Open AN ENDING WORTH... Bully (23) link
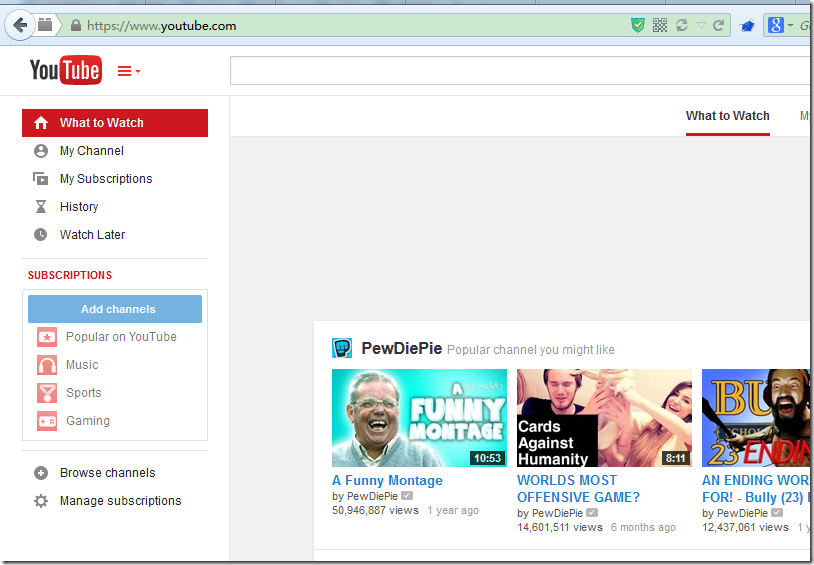 tap(756, 489)
